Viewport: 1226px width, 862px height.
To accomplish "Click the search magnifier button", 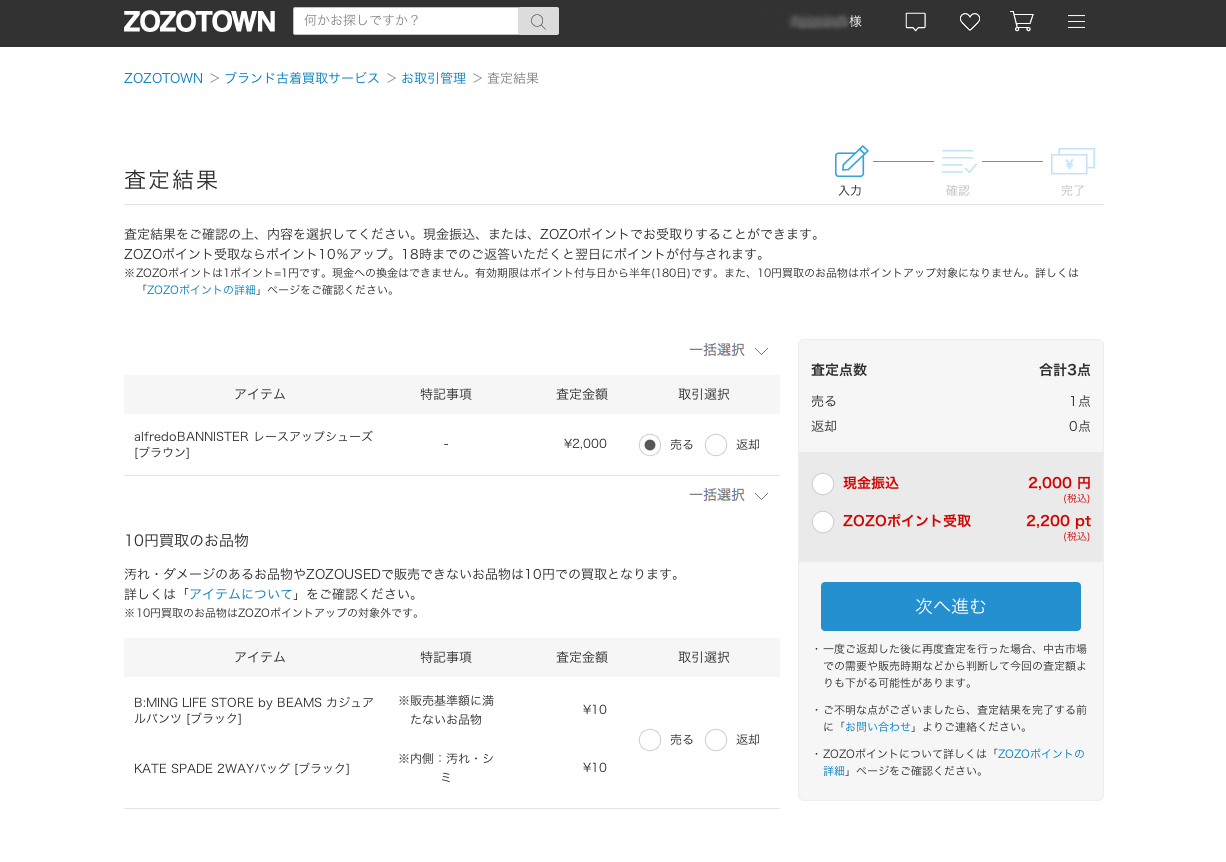I will tap(538, 21).
